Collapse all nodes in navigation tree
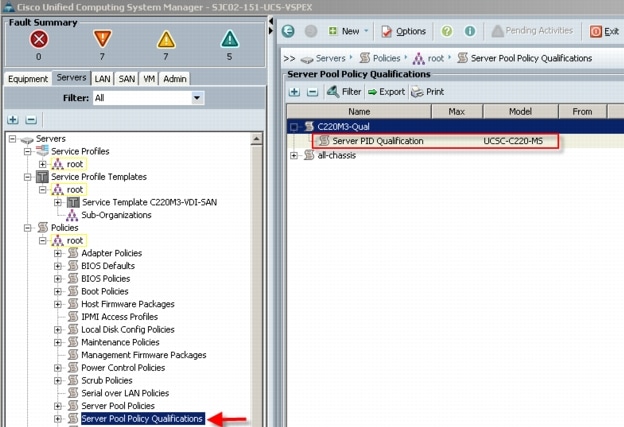The width and height of the screenshot is (624, 427). pos(31,119)
